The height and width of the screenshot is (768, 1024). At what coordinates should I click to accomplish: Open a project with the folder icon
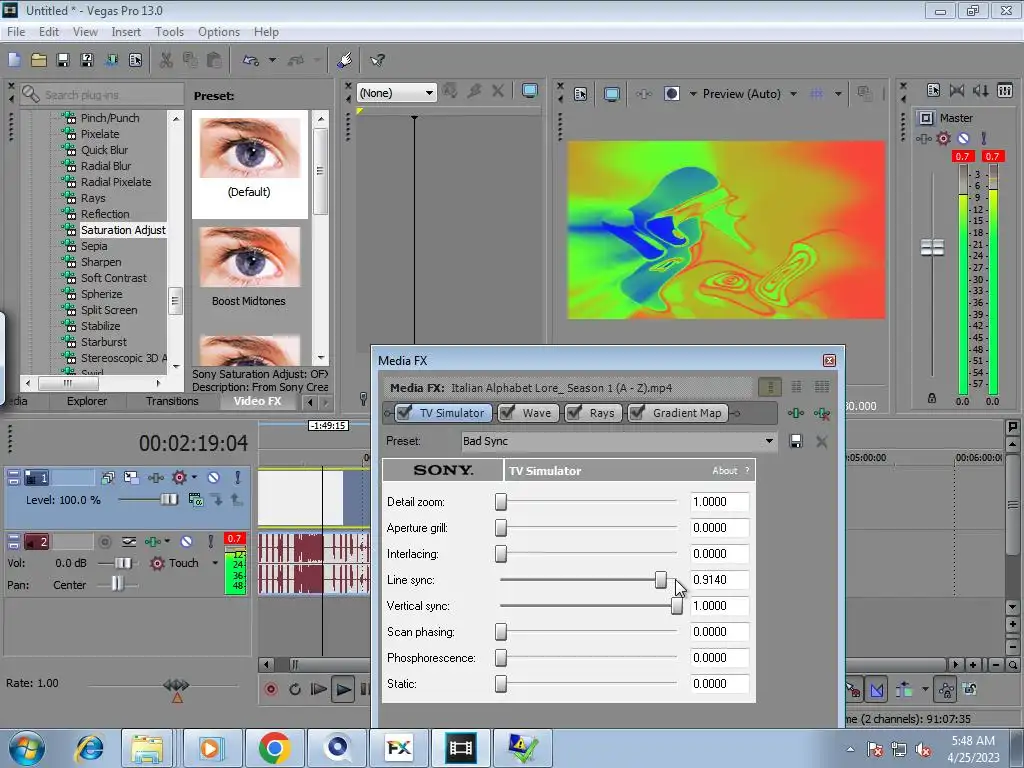pos(39,60)
